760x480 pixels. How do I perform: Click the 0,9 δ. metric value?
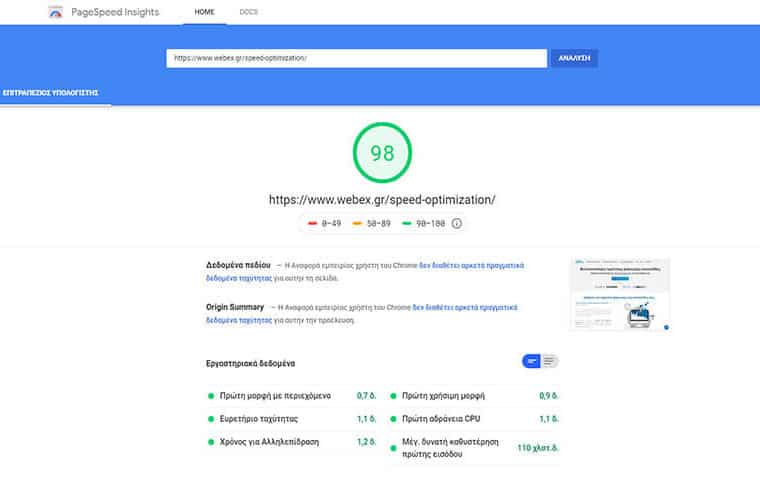[549, 396]
